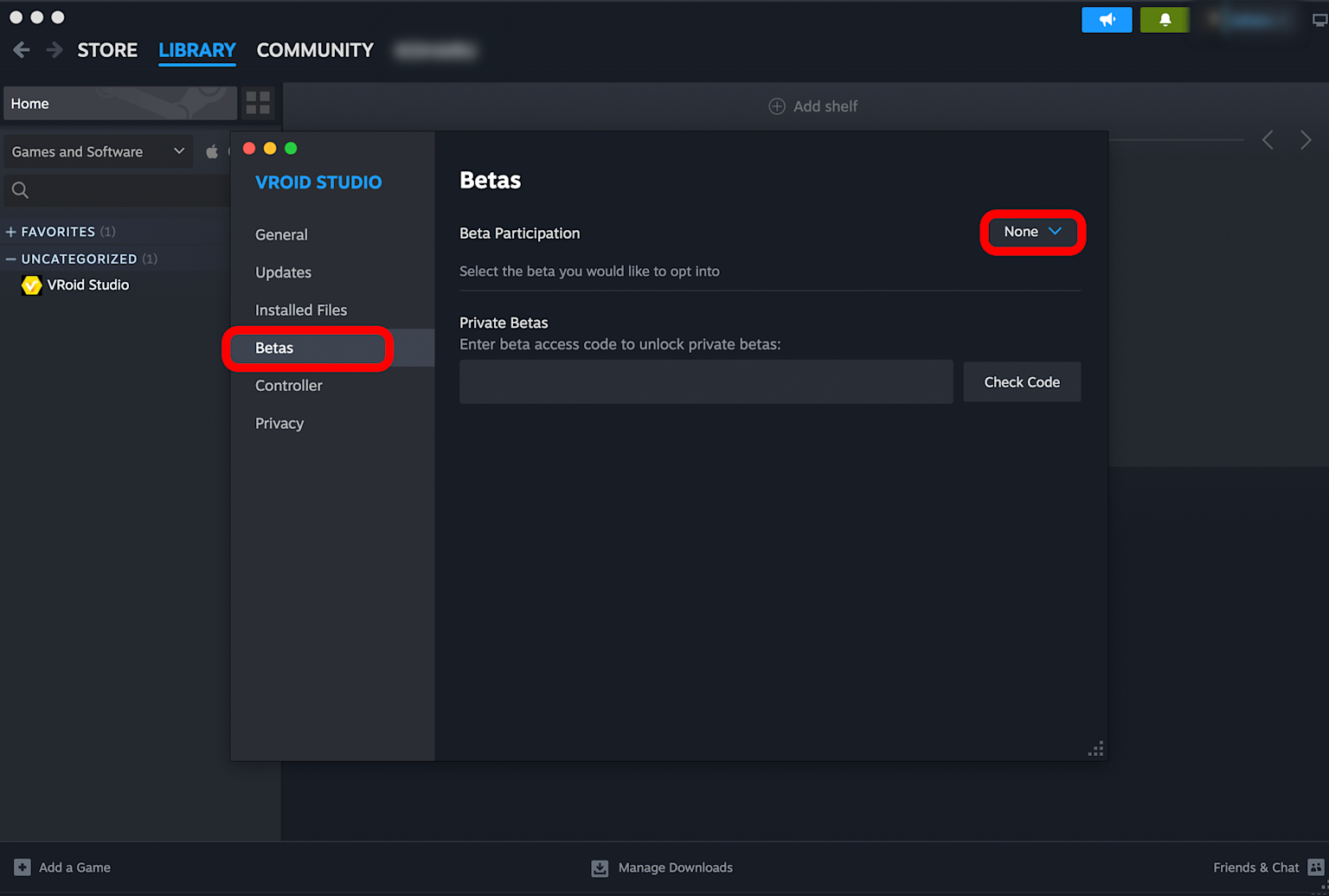
Task: Click the Check Code button
Action: coord(1022,382)
